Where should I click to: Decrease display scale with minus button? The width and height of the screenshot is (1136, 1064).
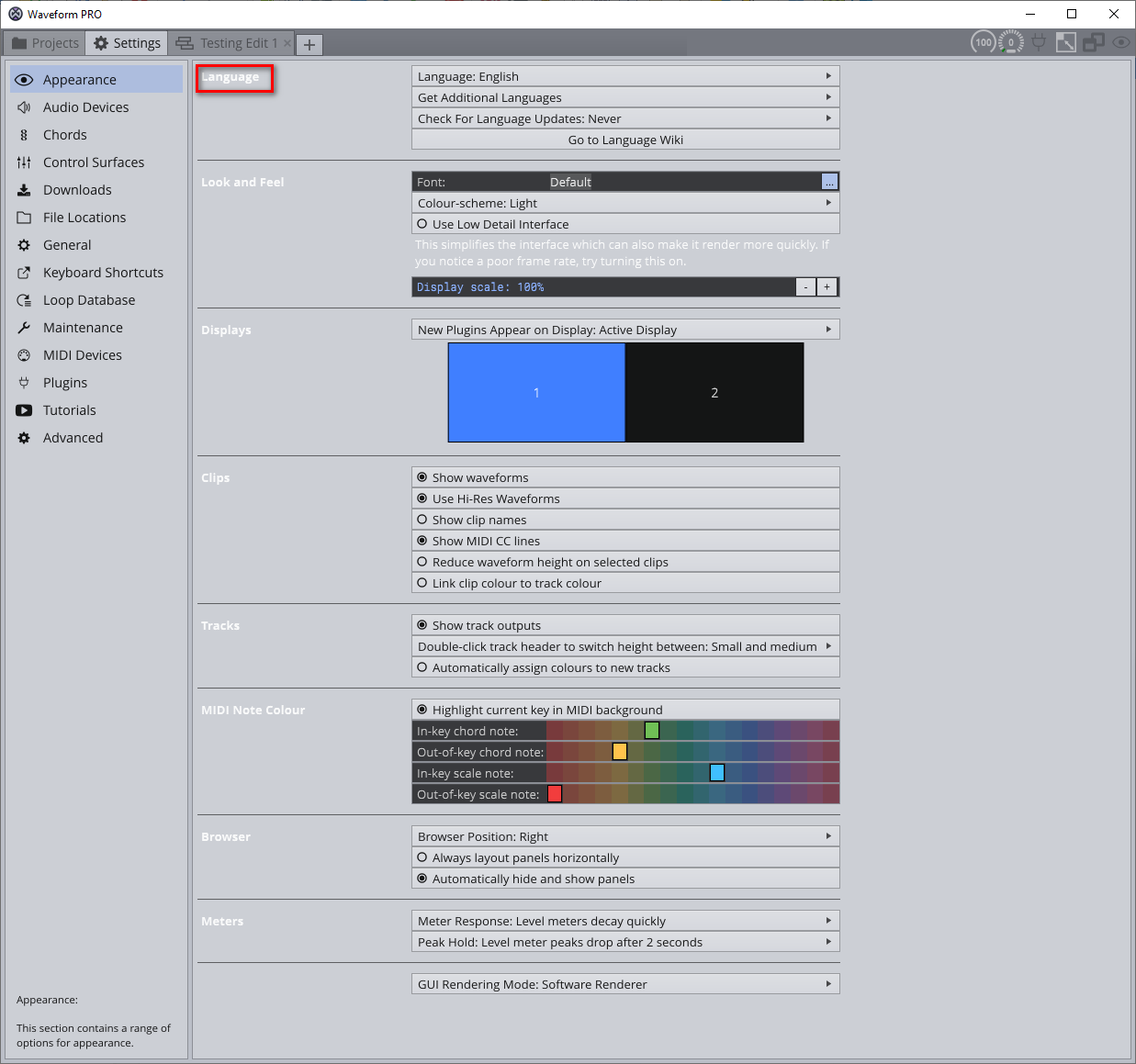click(805, 287)
